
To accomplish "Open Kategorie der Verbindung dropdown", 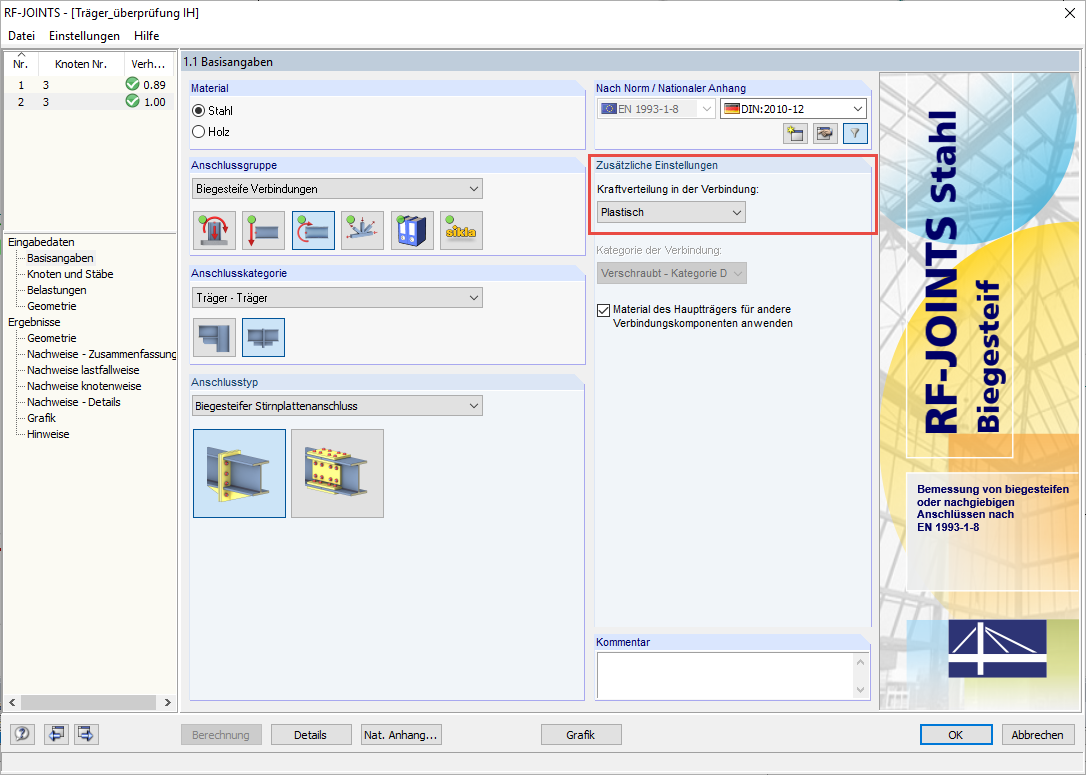I will click(672, 273).
